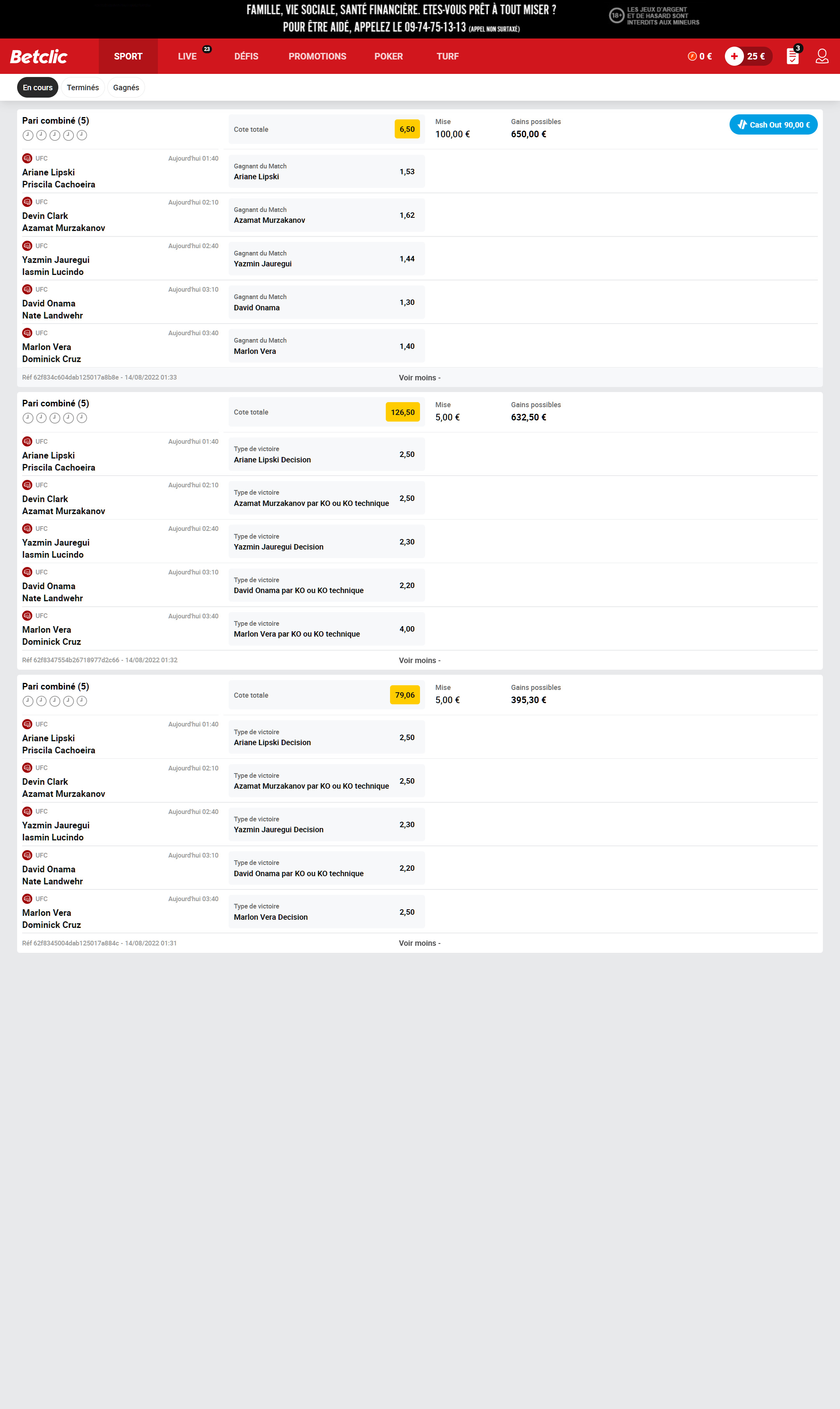Collapse the 79,06 odds bet via Voir moins
Image resolution: width=840 pixels, height=1409 pixels.
click(420, 943)
